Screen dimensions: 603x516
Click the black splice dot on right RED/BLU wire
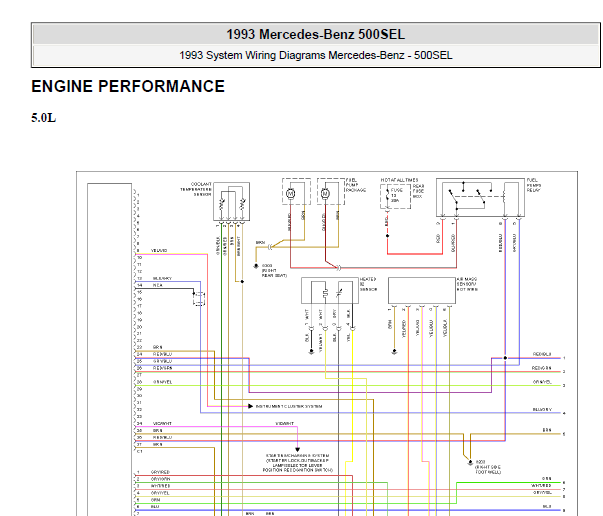[505, 358]
